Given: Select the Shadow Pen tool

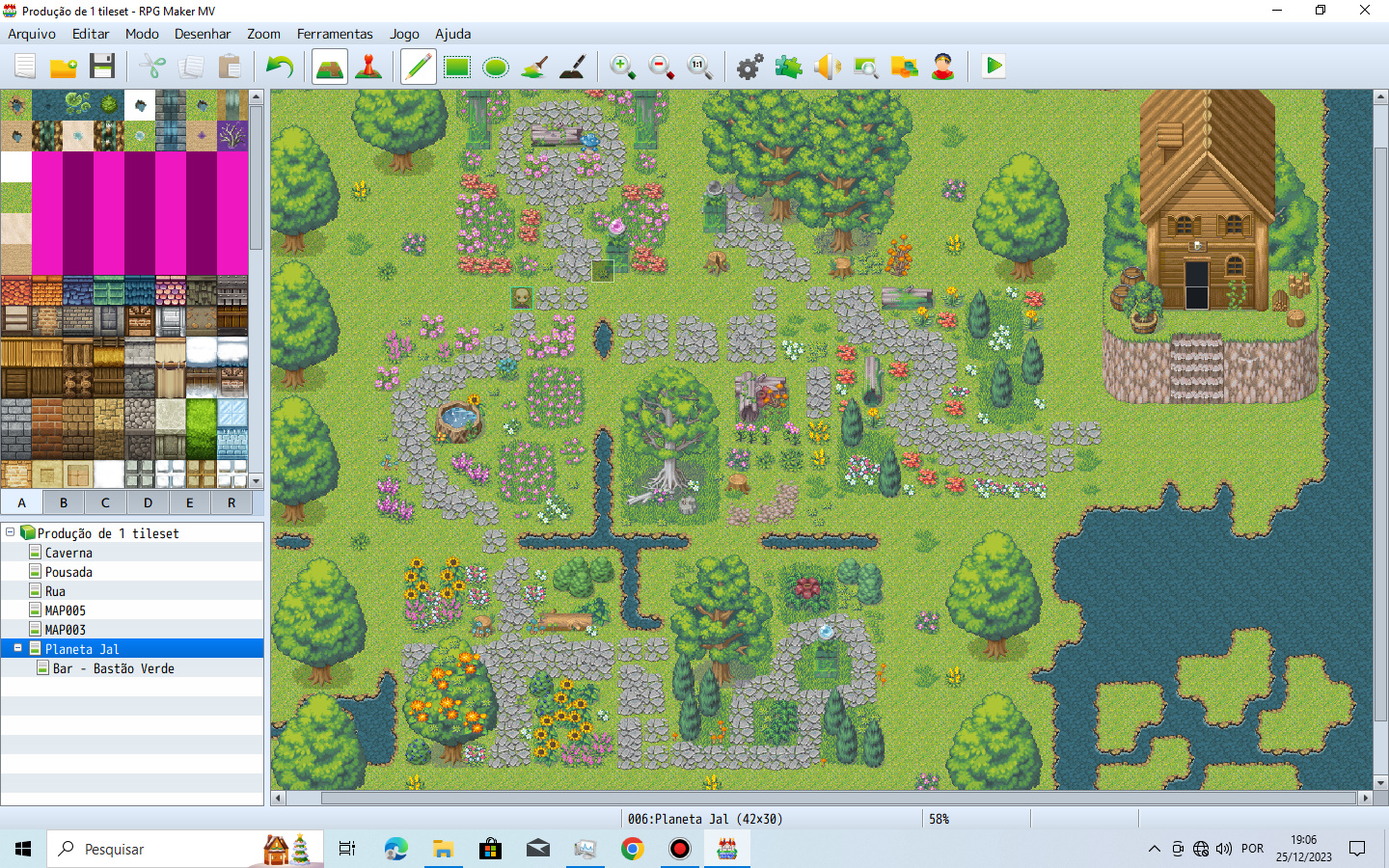Looking at the screenshot, I should pos(573,67).
